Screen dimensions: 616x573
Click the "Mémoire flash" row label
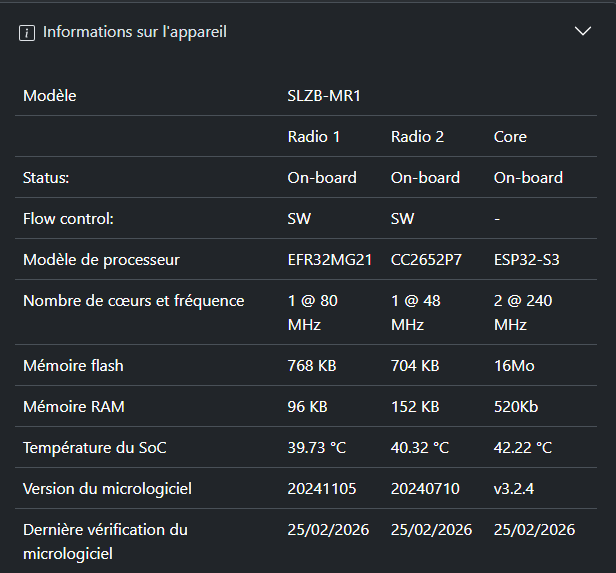(x=73, y=366)
